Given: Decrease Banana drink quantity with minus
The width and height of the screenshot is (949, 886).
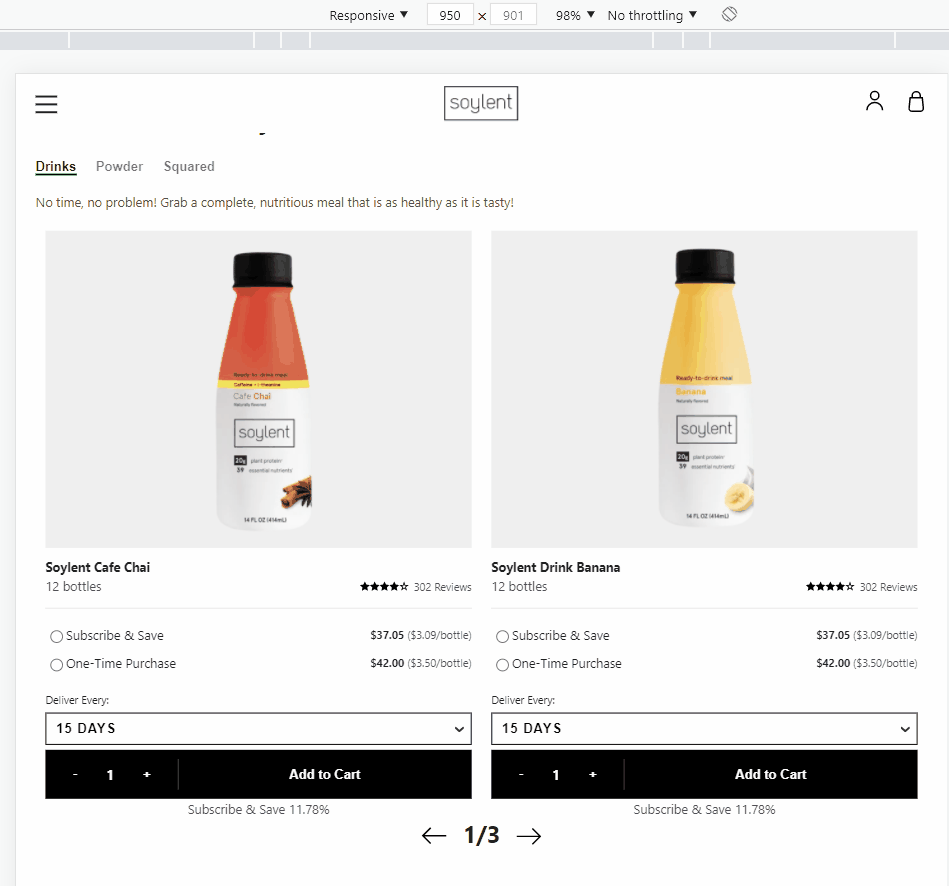Looking at the screenshot, I should coord(520,774).
